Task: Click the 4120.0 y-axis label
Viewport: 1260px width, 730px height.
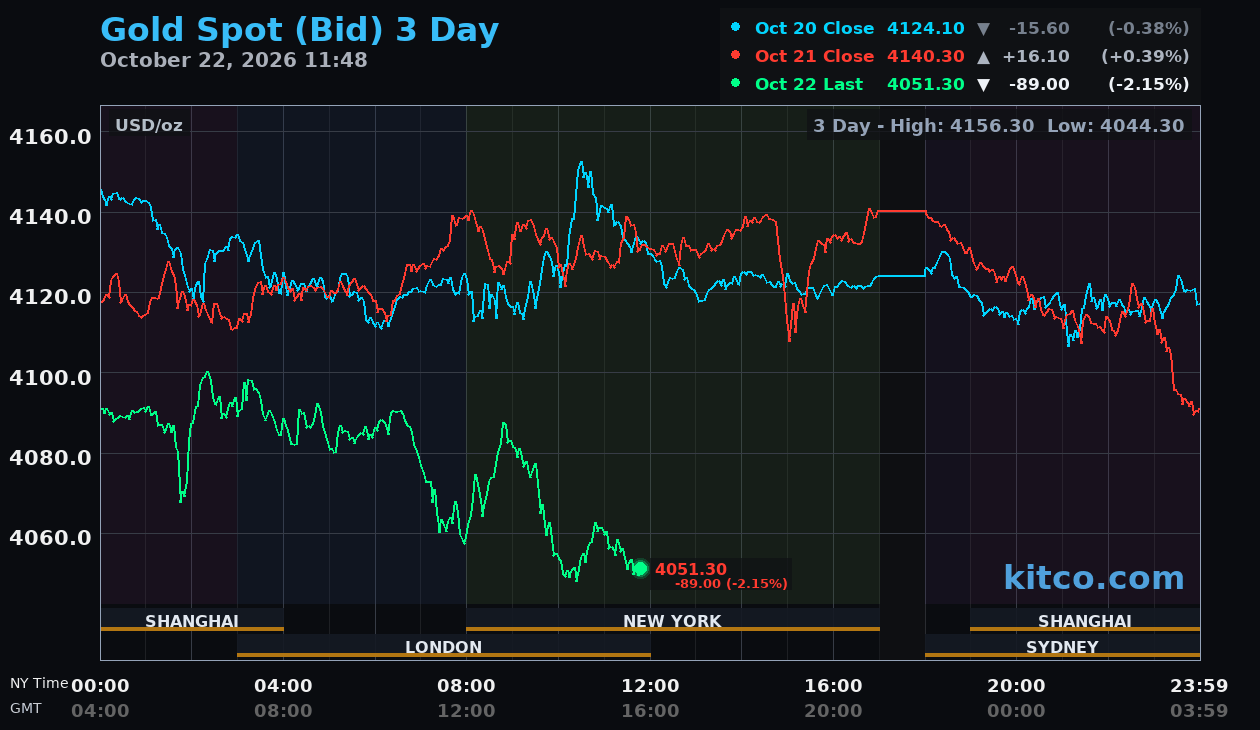Action: point(50,297)
